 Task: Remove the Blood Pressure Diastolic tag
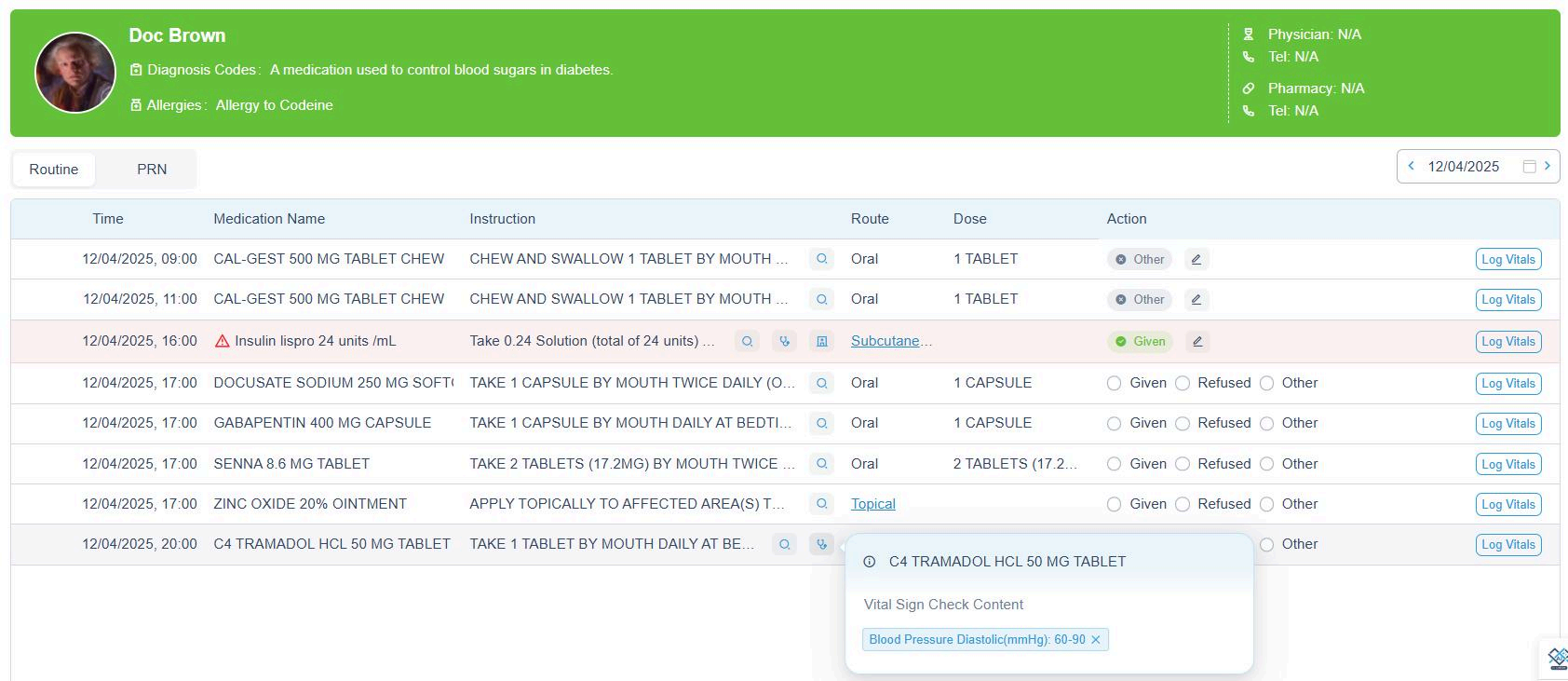[x=1096, y=640]
